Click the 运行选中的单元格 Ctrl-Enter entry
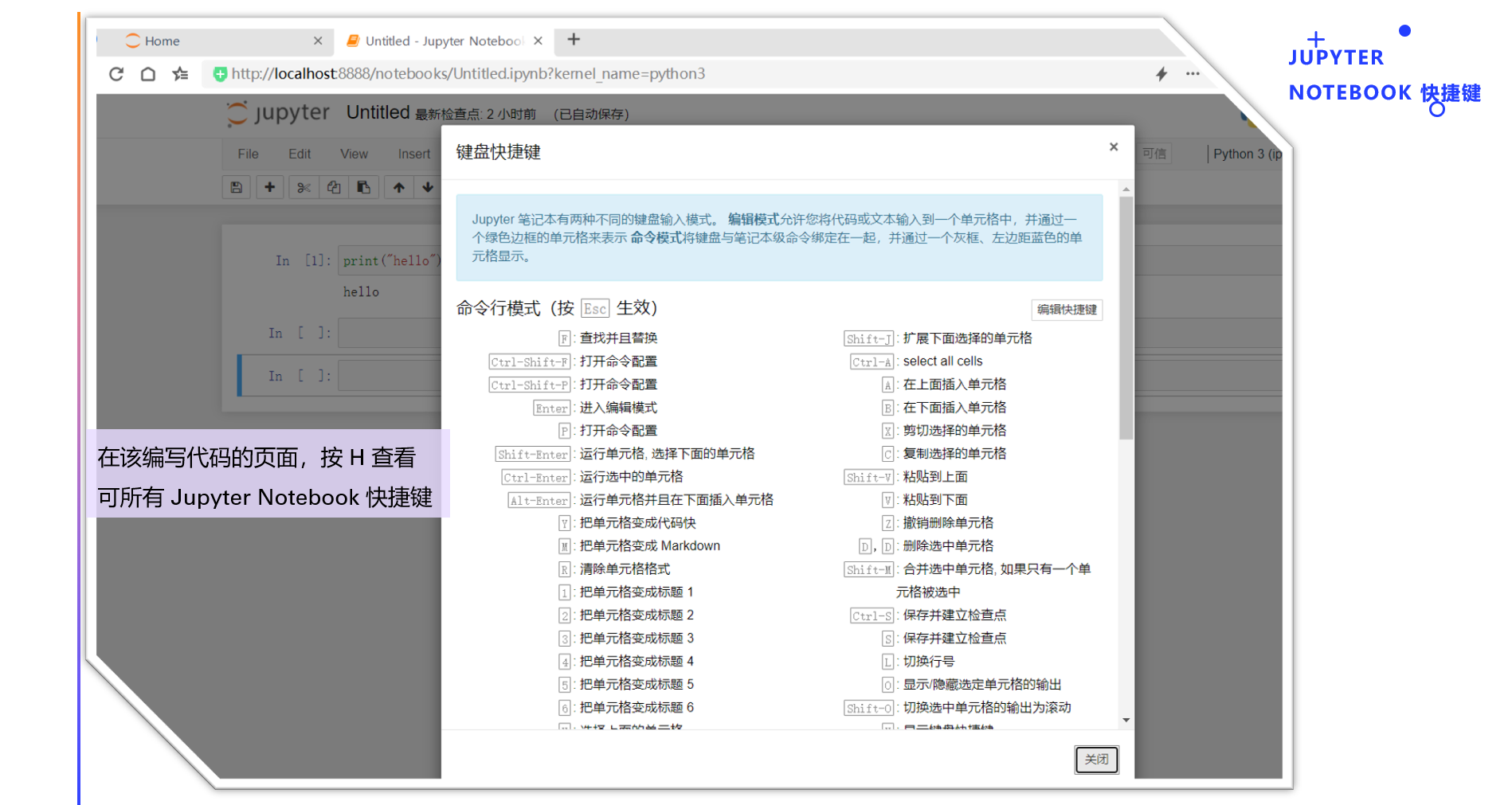The height and width of the screenshot is (805, 1512). [x=631, y=477]
